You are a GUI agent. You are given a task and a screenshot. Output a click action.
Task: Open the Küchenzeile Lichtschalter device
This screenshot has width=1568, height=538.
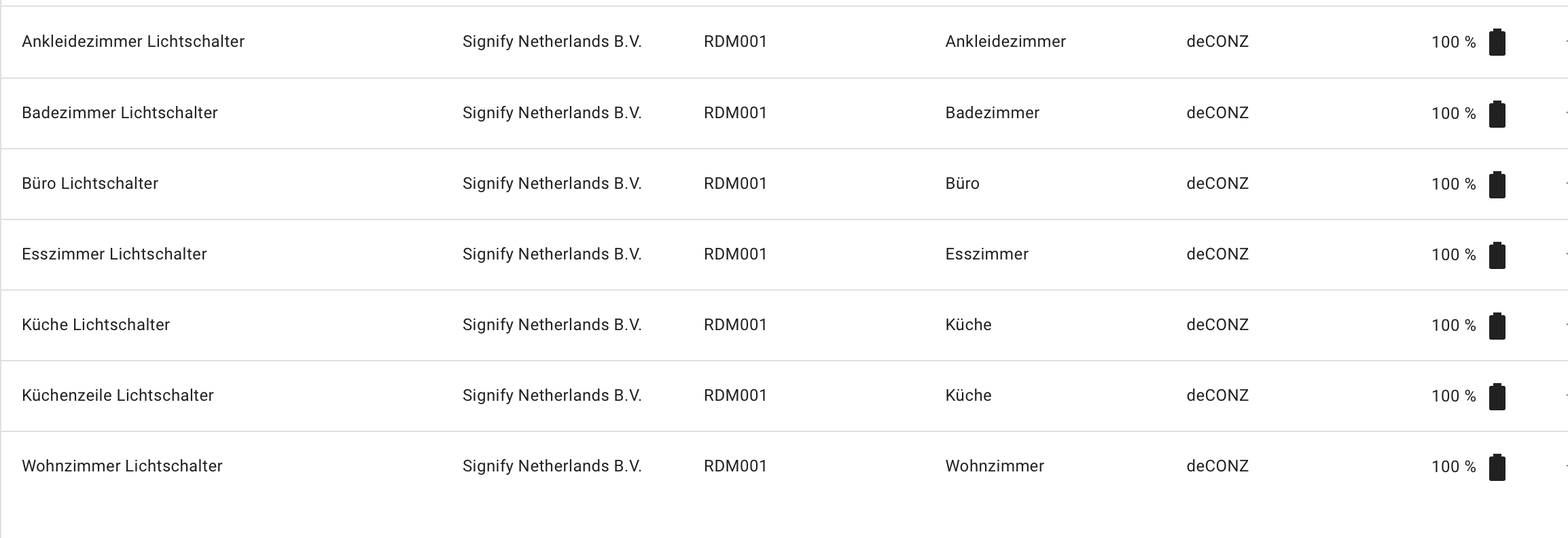(118, 395)
